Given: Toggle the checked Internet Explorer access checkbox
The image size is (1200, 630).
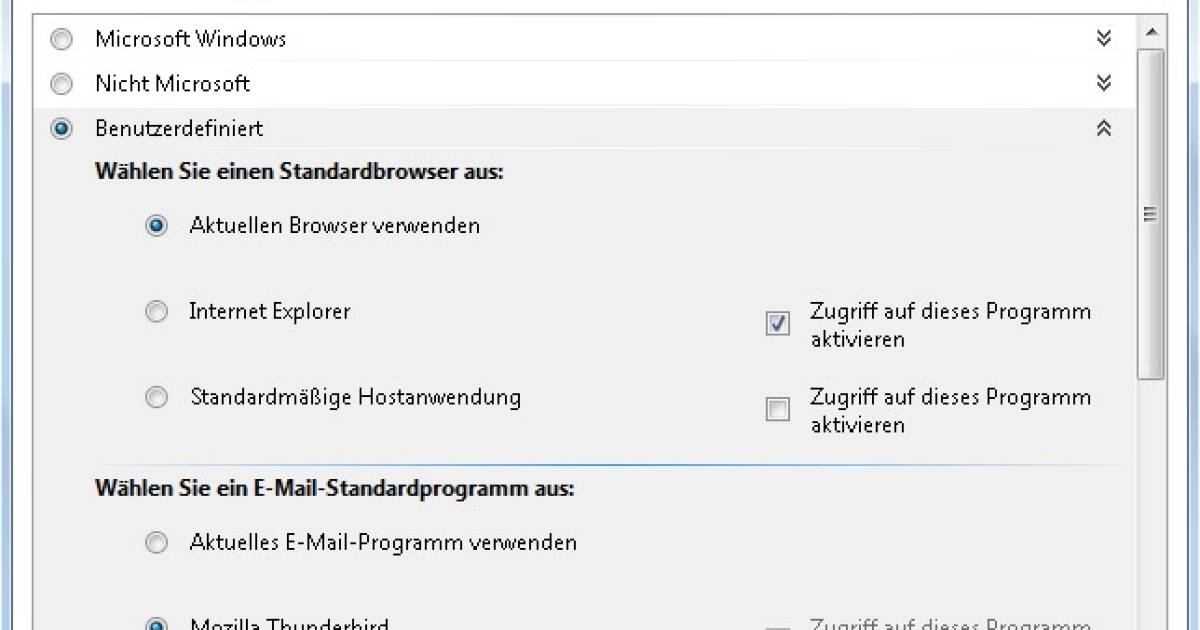Looking at the screenshot, I should click(777, 323).
